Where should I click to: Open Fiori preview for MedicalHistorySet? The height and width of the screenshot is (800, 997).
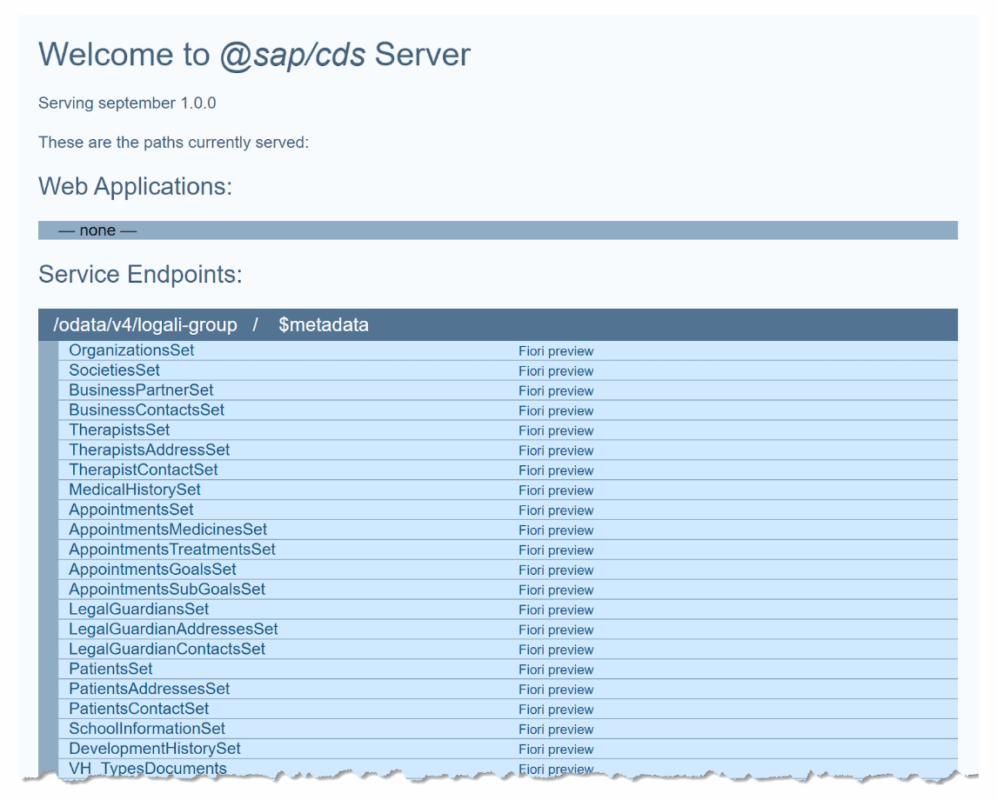(x=556, y=490)
